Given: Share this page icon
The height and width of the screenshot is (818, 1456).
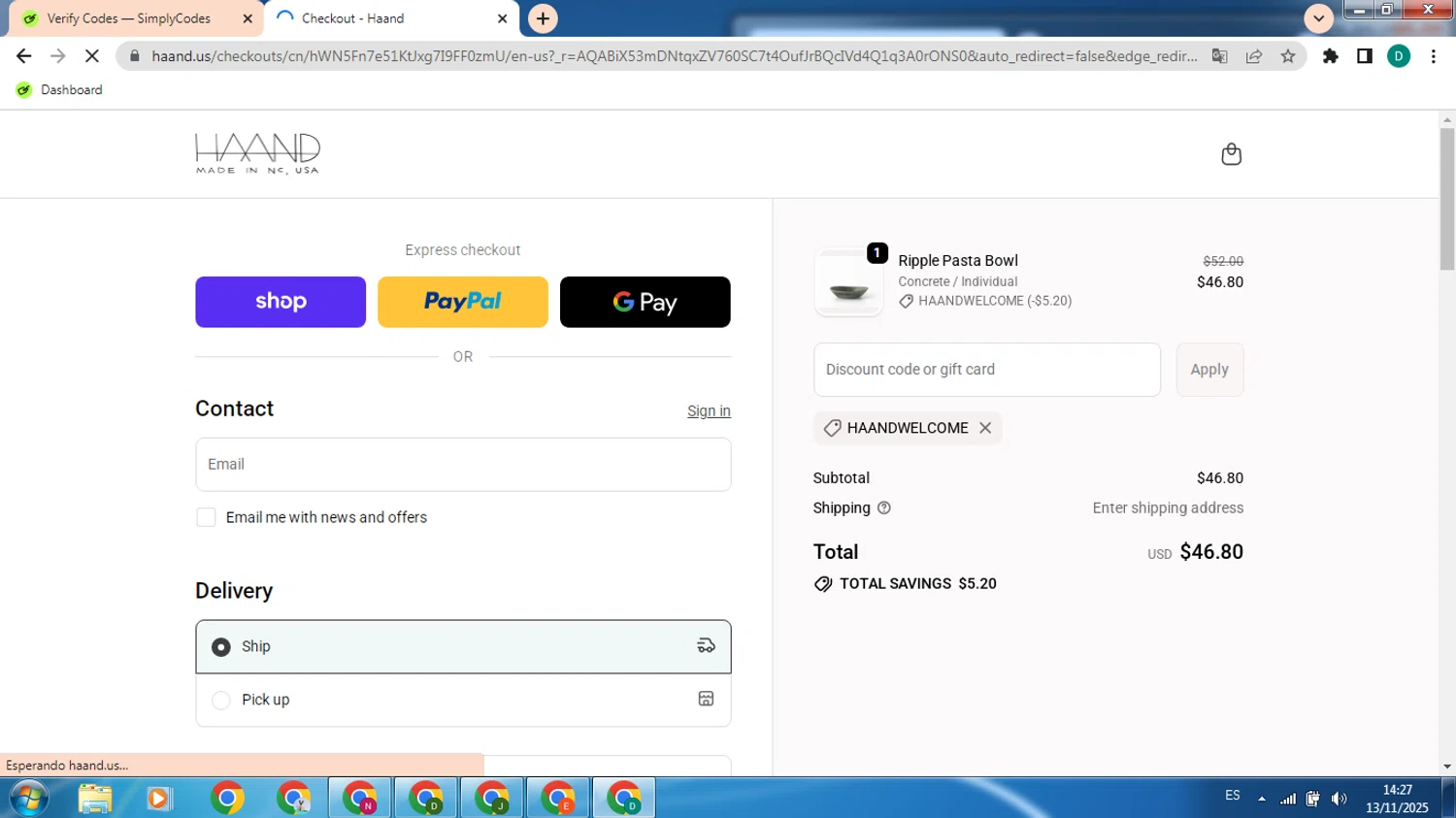Looking at the screenshot, I should tap(1254, 56).
